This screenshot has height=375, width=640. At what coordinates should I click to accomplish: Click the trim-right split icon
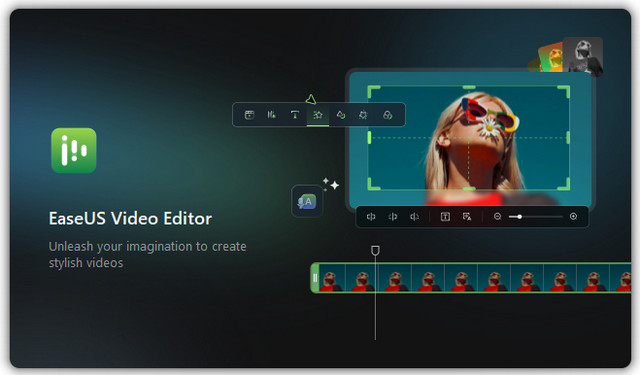414,217
